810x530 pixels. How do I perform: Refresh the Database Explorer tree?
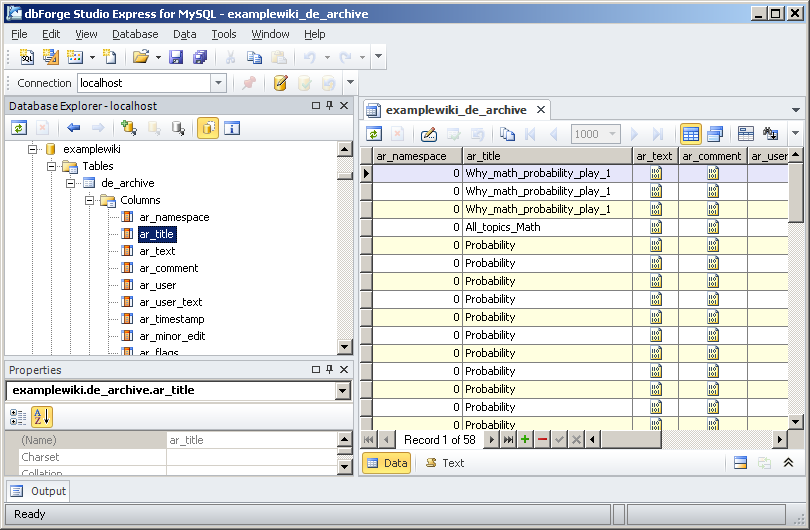coord(19,128)
